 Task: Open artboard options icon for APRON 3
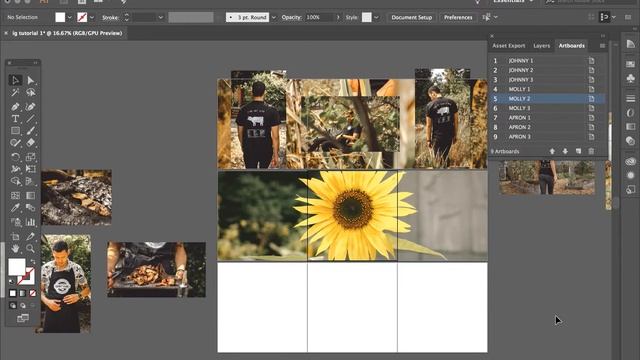click(591, 137)
